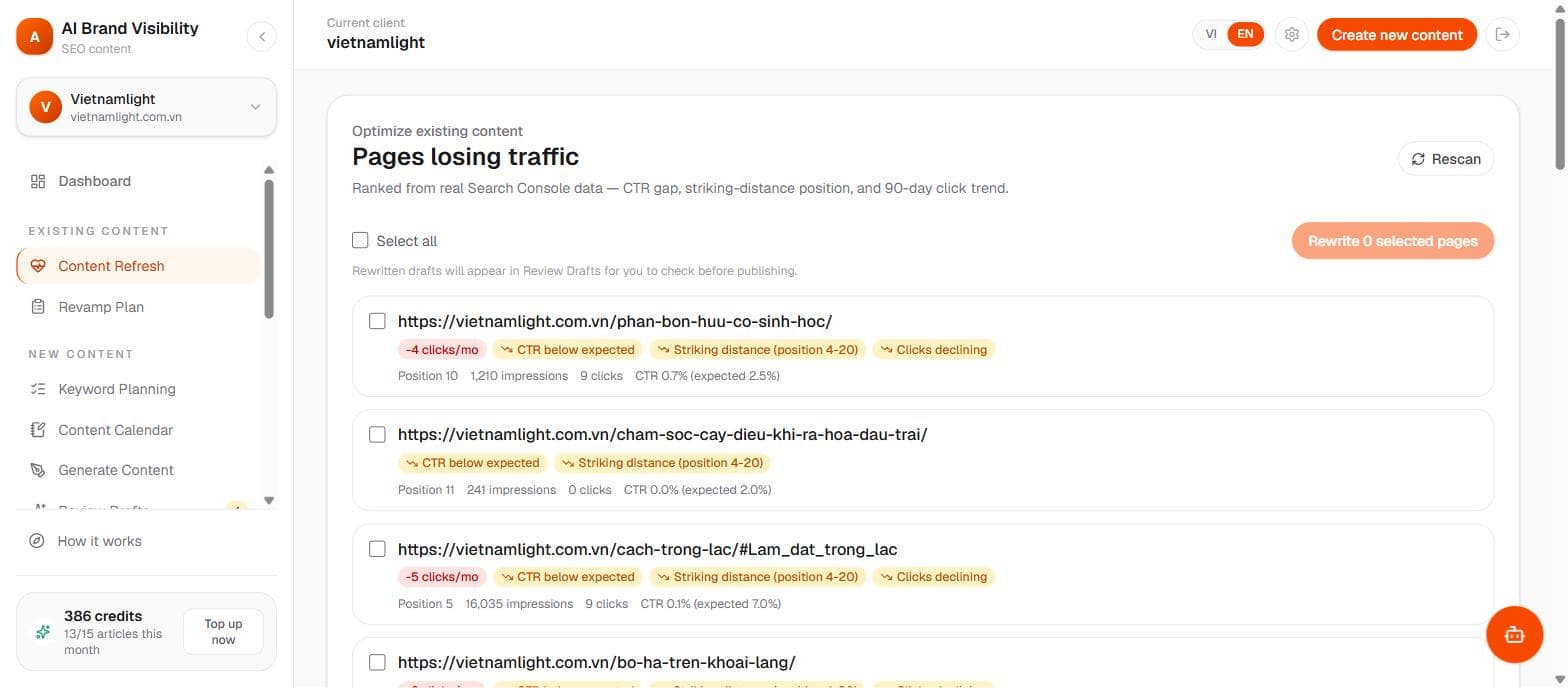Click Clicks declining tag on phan-bon row
1568x688 pixels.
pyautogui.click(x=934, y=349)
